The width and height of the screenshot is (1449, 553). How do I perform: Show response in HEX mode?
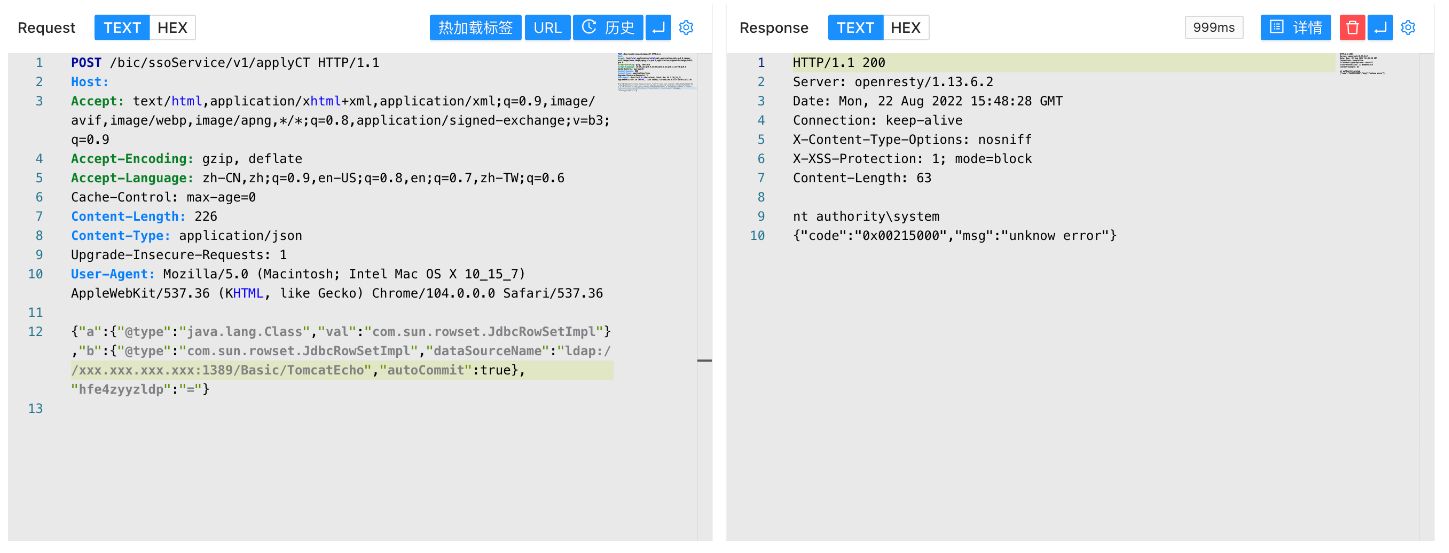pyautogui.click(x=905, y=28)
